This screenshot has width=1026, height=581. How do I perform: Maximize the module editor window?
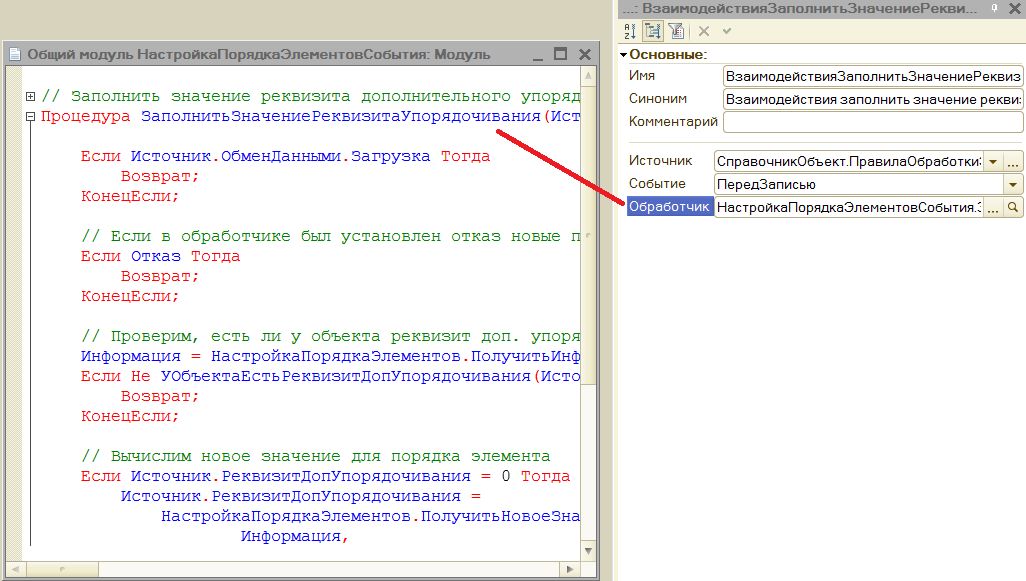click(x=561, y=54)
